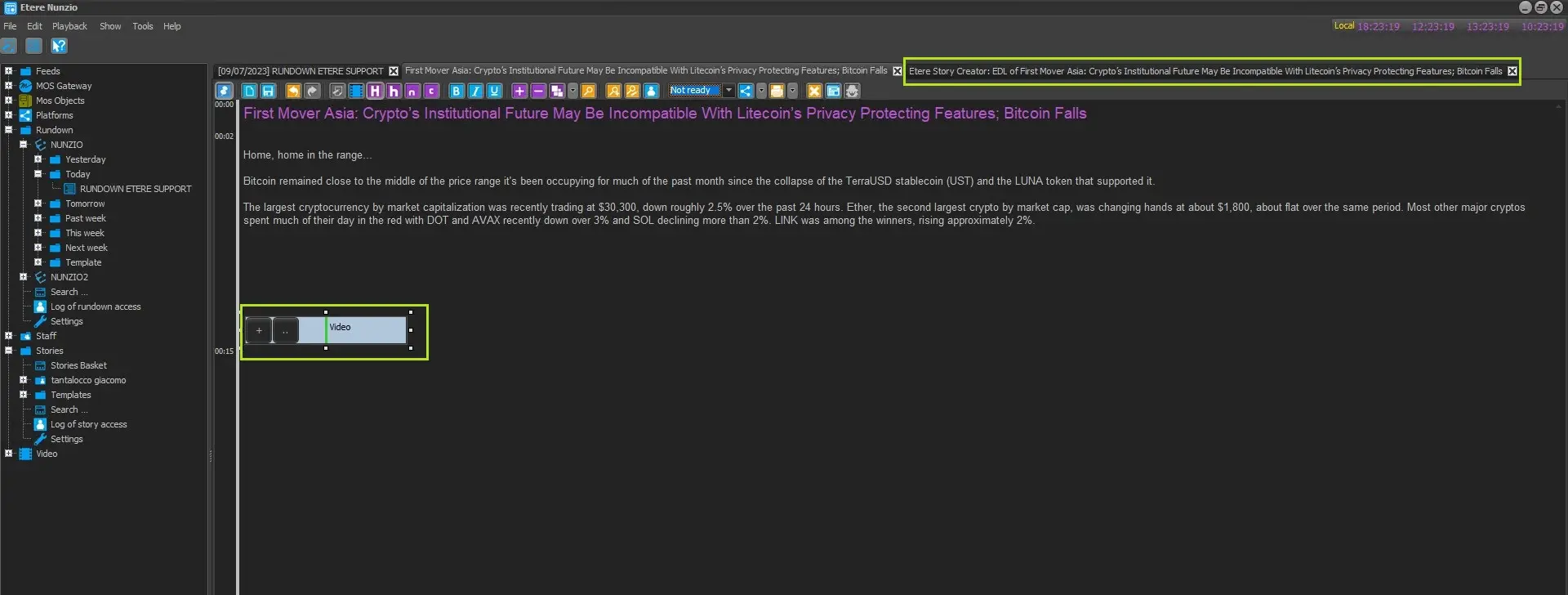Click the Save story toolbar icon
This screenshot has width=1568, height=595.
click(x=268, y=91)
